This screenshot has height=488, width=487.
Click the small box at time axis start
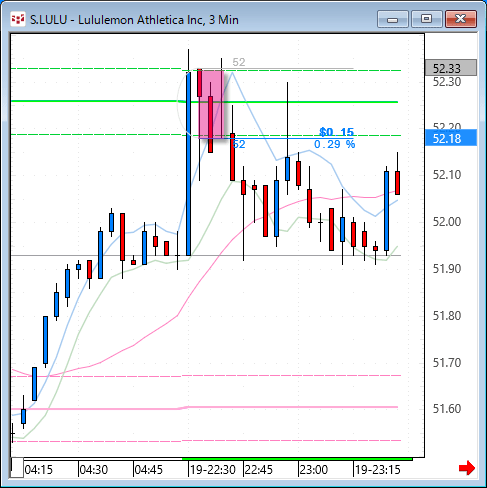(x=17, y=468)
